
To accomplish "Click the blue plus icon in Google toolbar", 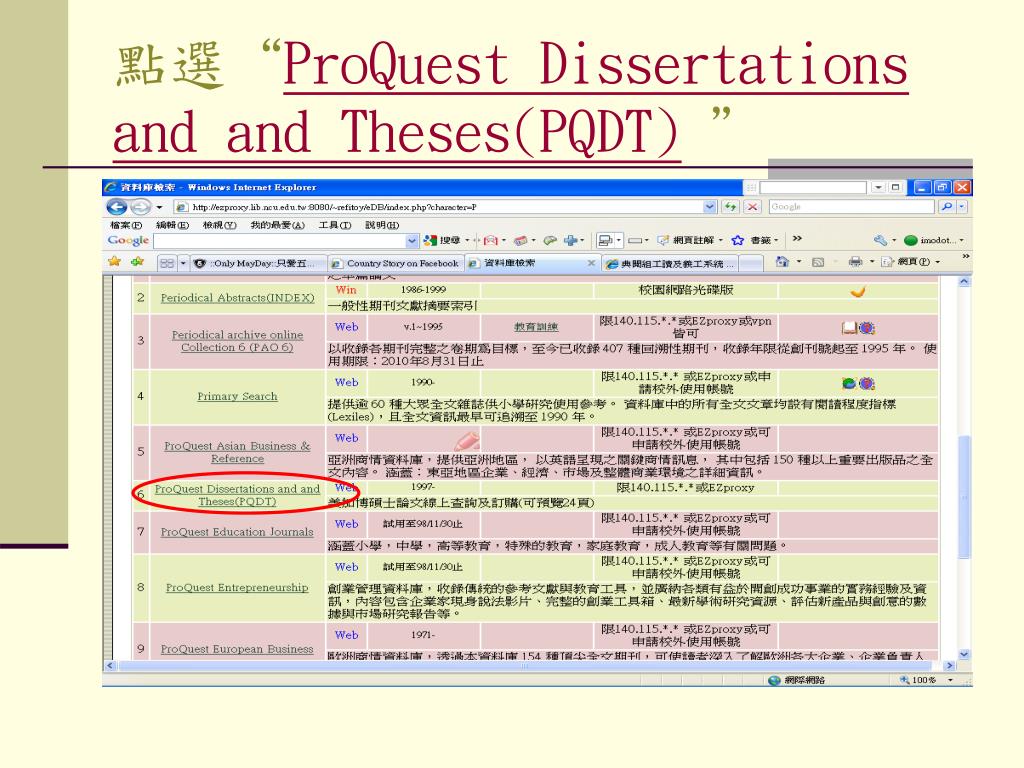I will [x=570, y=240].
